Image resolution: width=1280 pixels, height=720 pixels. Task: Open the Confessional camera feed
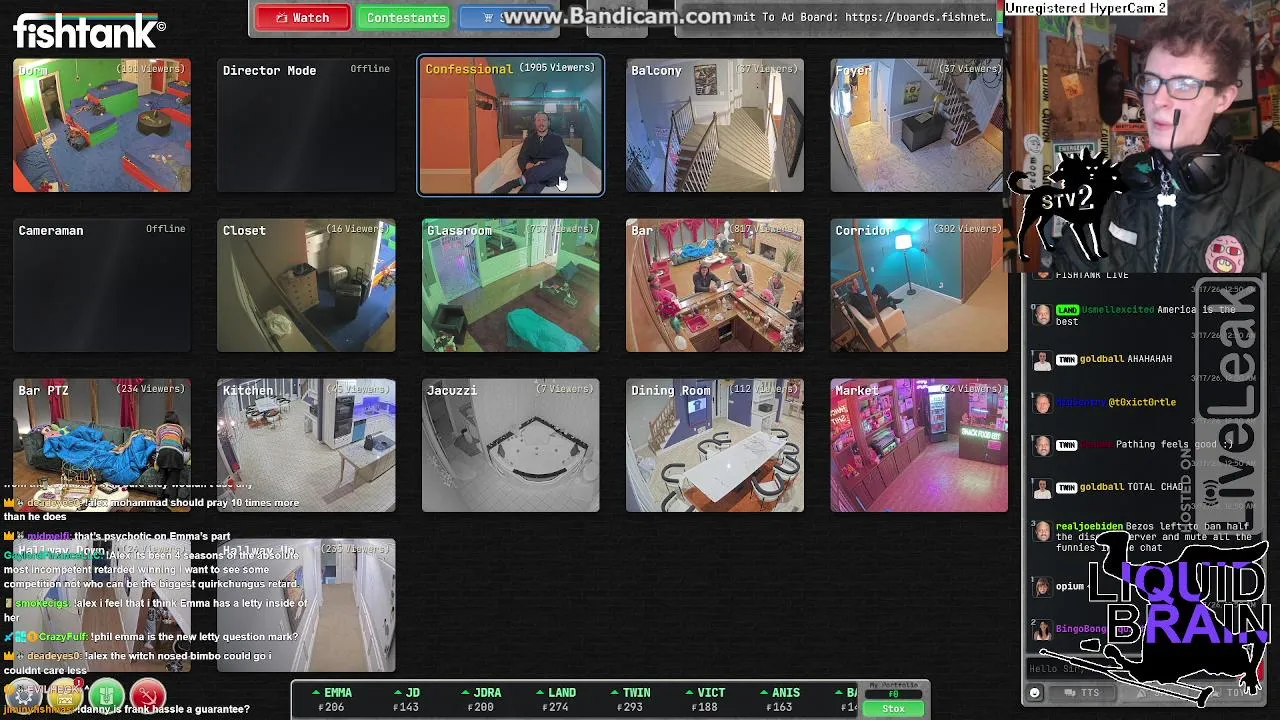(x=510, y=125)
